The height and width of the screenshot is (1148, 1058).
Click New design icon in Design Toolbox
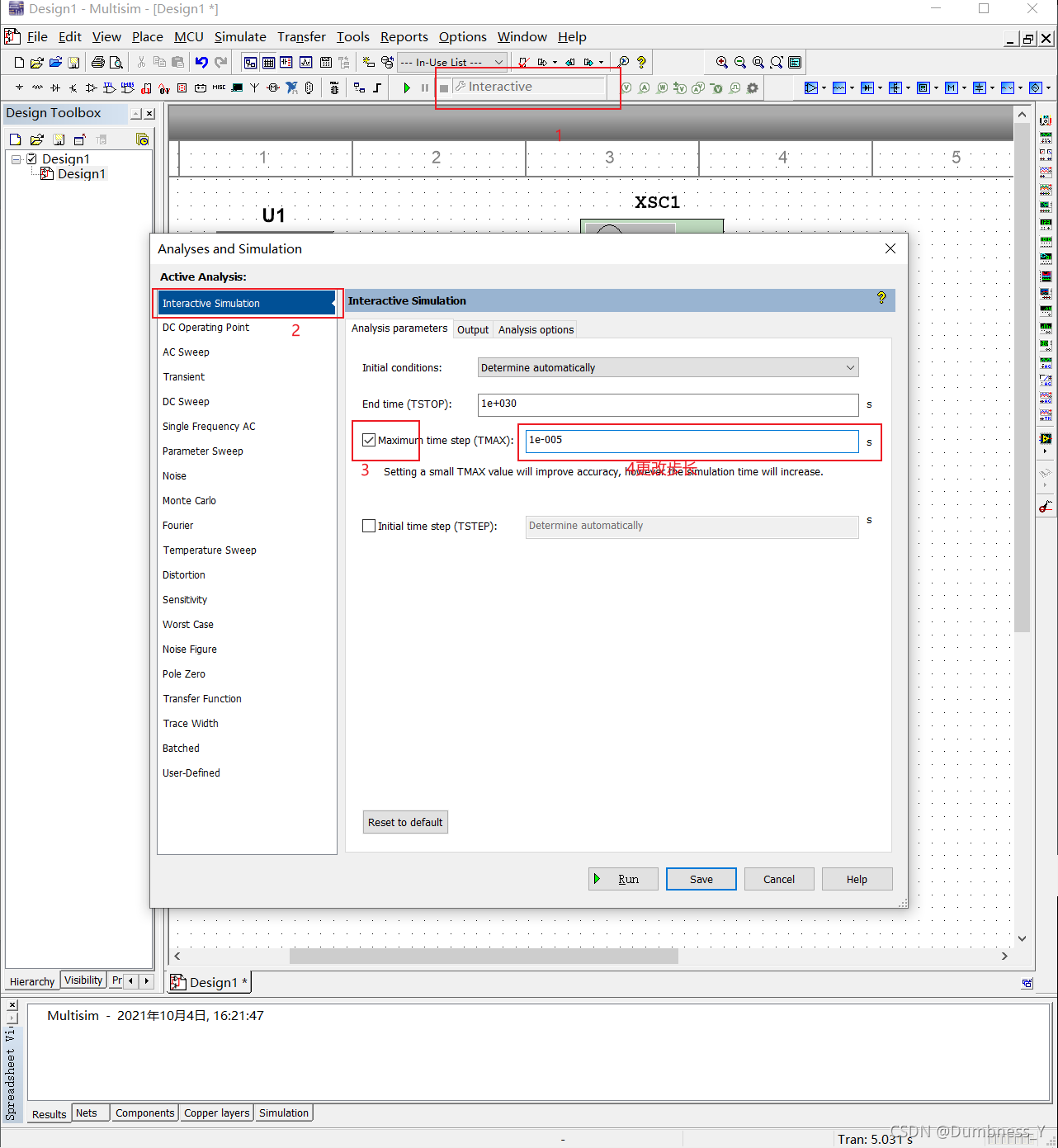[x=15, y=139]
